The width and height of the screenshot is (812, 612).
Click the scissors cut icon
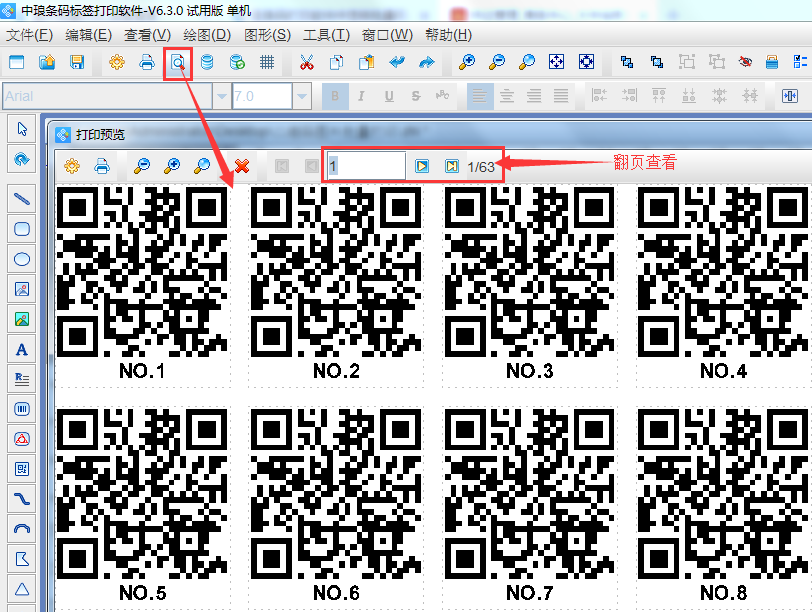tap(307, 62)
